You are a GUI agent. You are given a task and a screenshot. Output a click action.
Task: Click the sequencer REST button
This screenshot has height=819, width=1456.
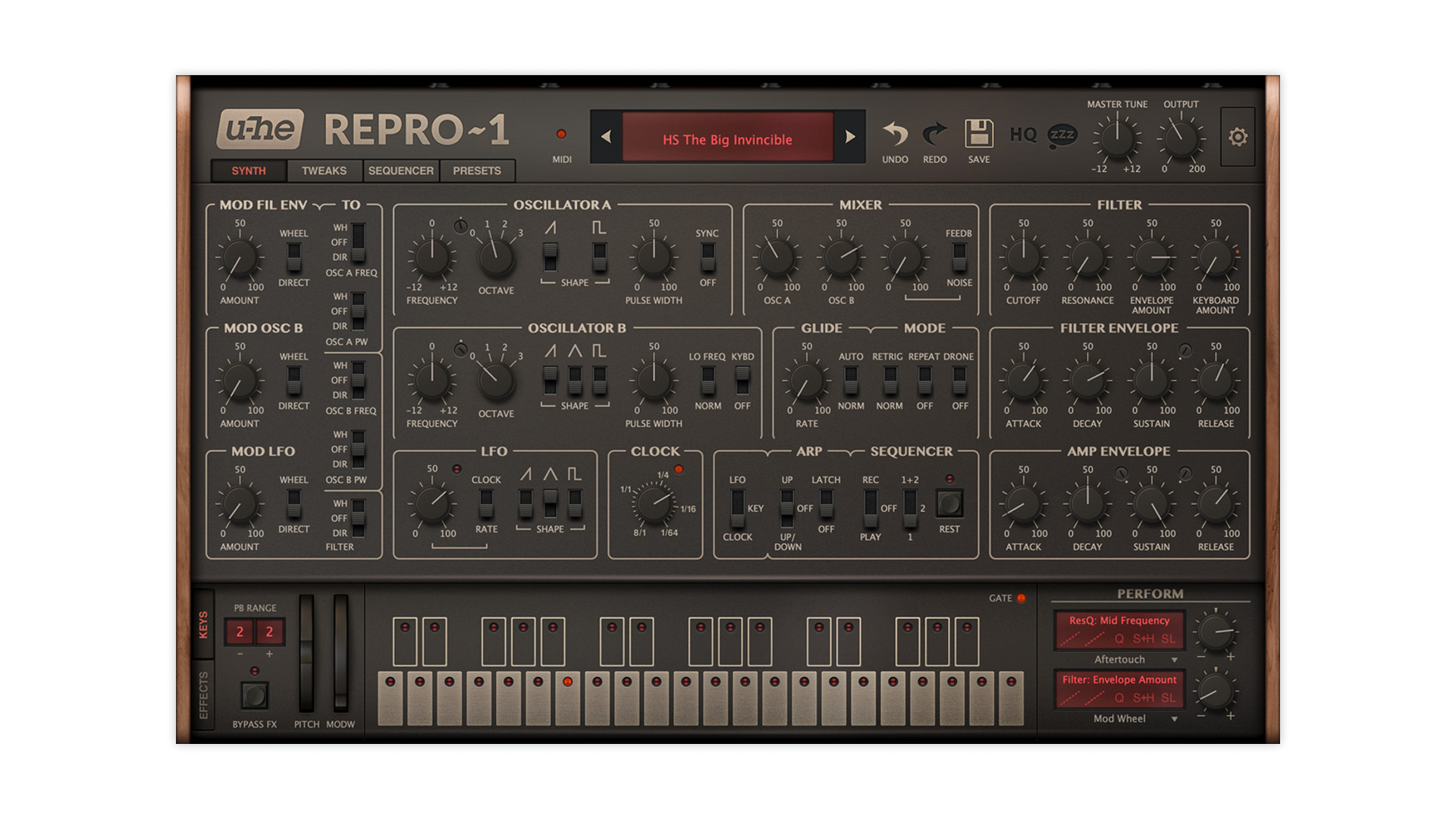pos(949,503)
